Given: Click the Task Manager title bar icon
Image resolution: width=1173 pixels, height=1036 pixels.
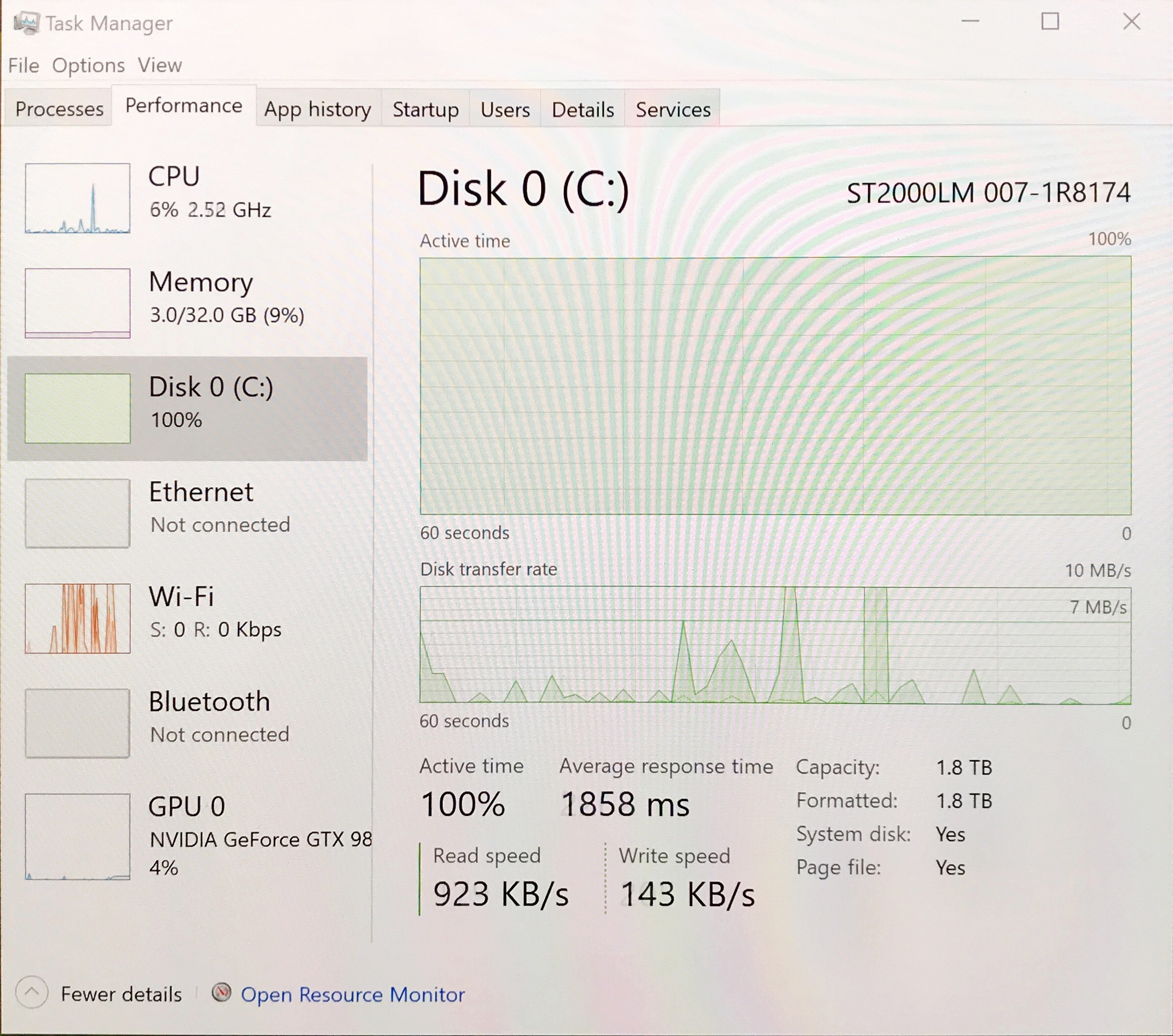Looking at the screenshot, I should 26,23.
